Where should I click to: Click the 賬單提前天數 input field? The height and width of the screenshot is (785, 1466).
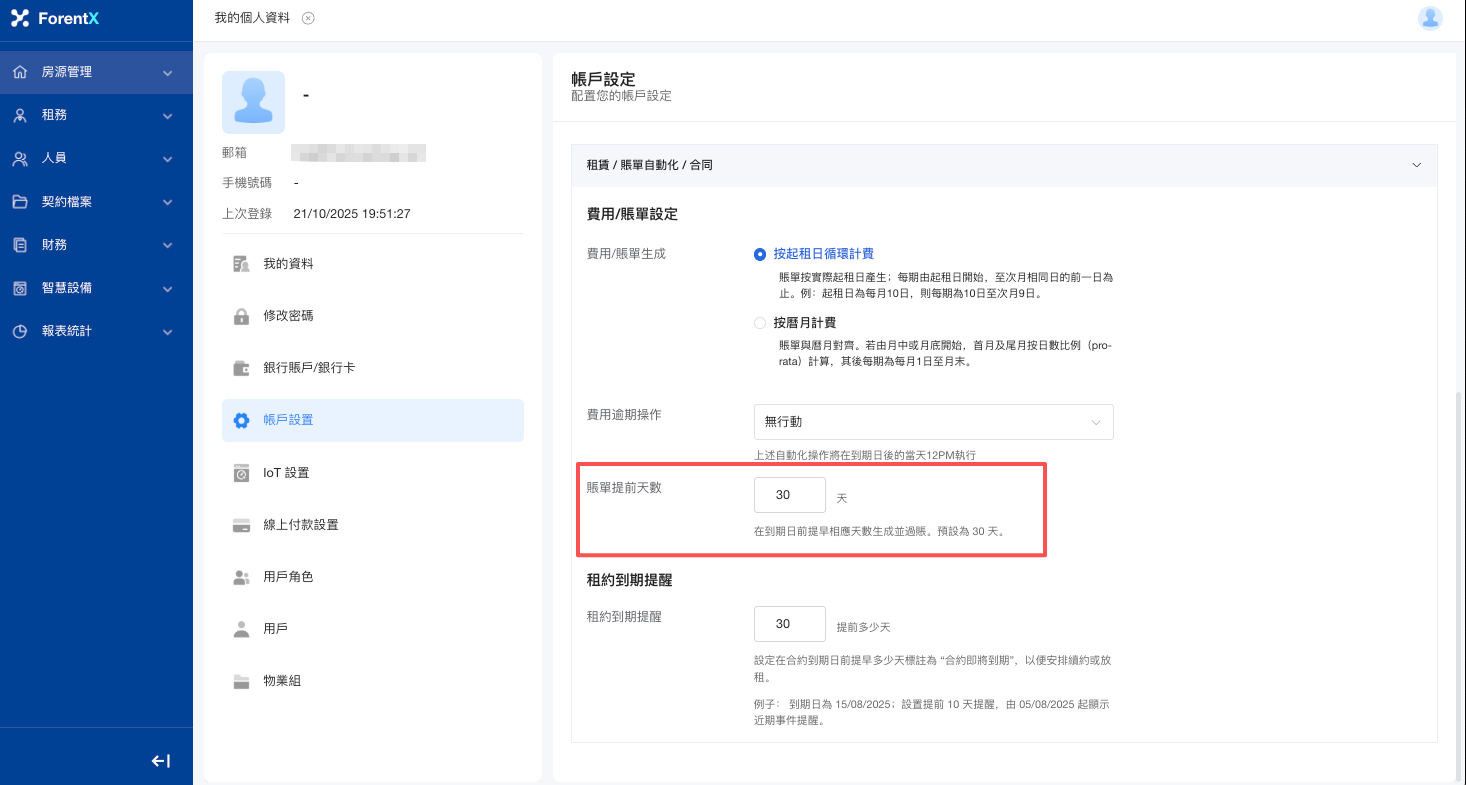789,495
